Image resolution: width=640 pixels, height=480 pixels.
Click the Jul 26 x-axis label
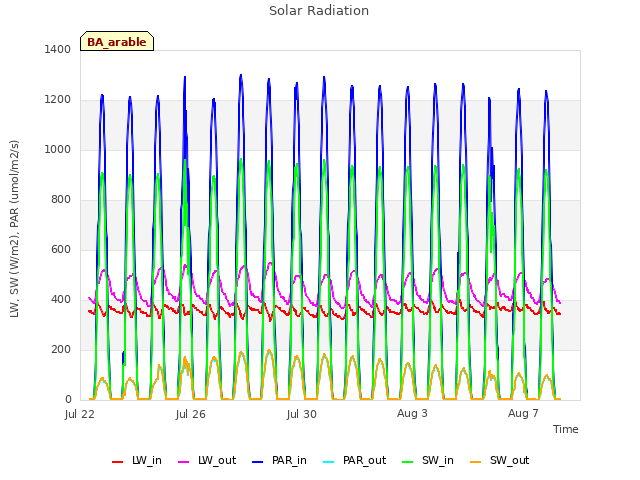click(x=191, y=414)
